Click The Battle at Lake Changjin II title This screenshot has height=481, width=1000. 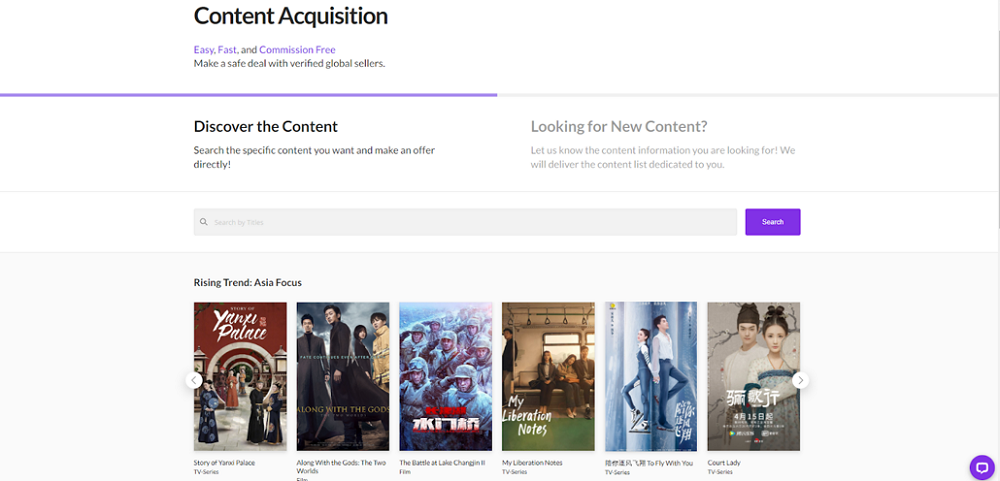pyautogui.click(x=442, y=462)
